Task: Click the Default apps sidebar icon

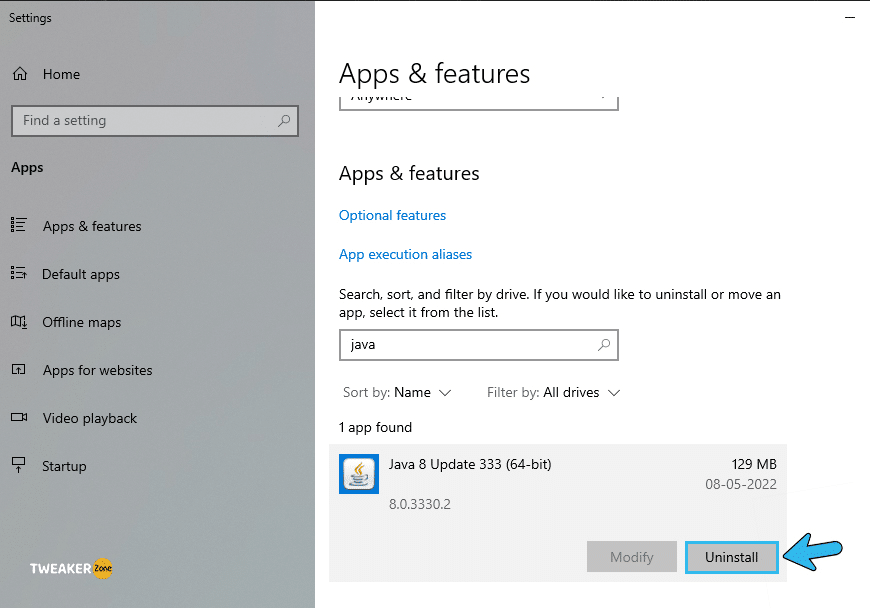Action: coord(18,273)
